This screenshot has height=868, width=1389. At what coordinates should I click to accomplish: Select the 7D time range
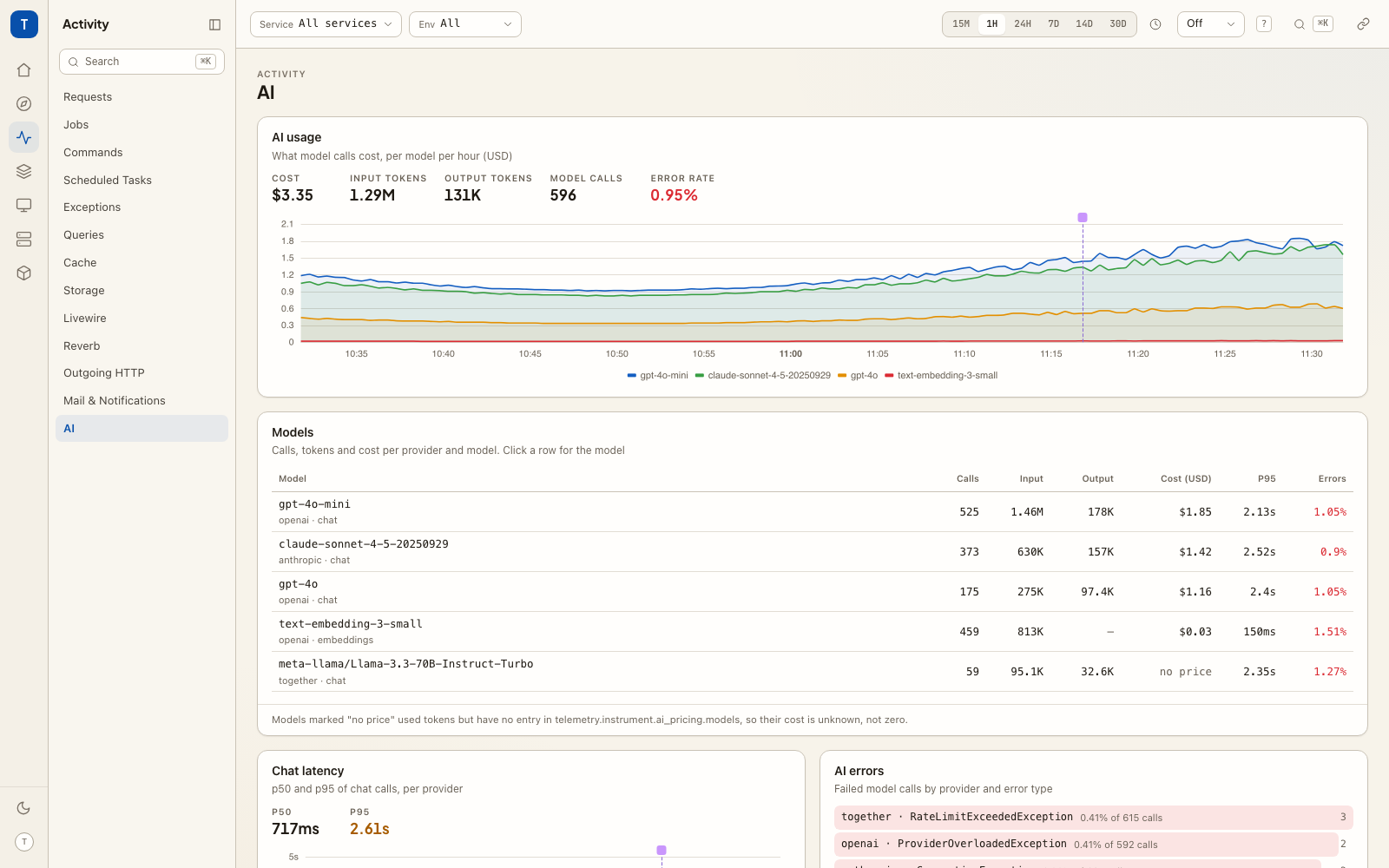1053,24
